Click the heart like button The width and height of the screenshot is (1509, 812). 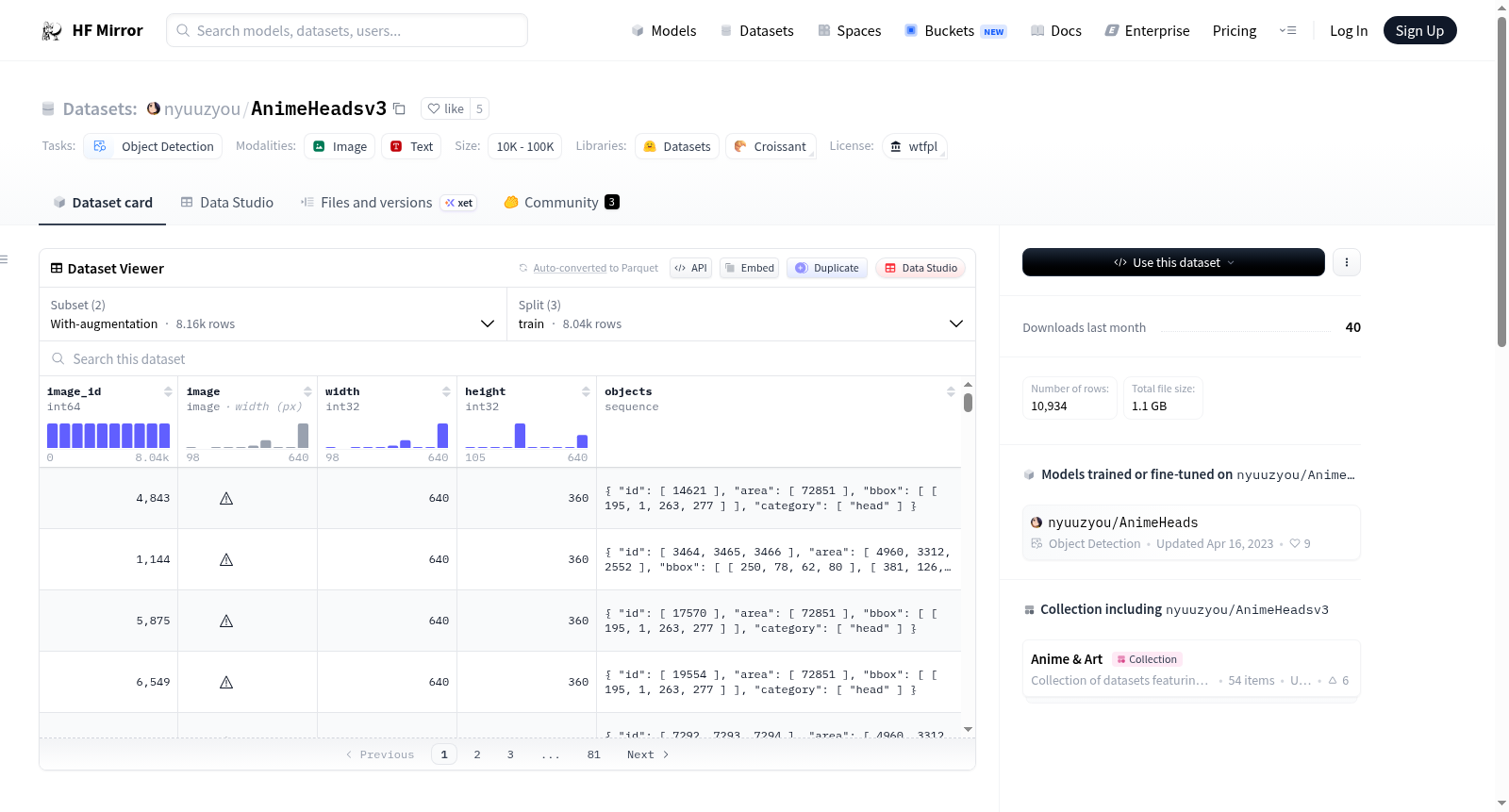[445, 108]
